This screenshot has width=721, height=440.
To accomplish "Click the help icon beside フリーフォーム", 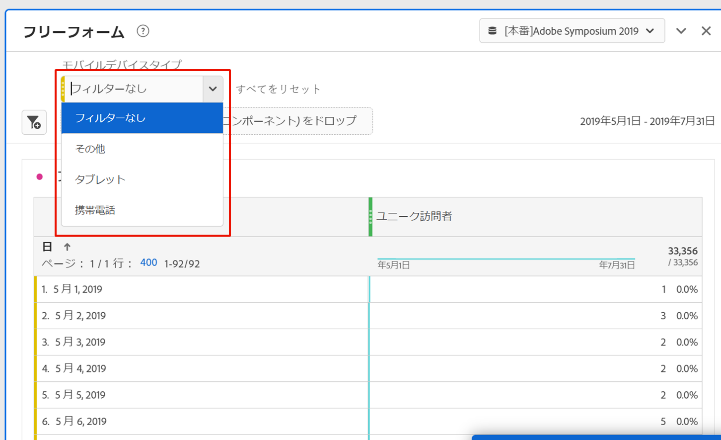I will point(143,31).
